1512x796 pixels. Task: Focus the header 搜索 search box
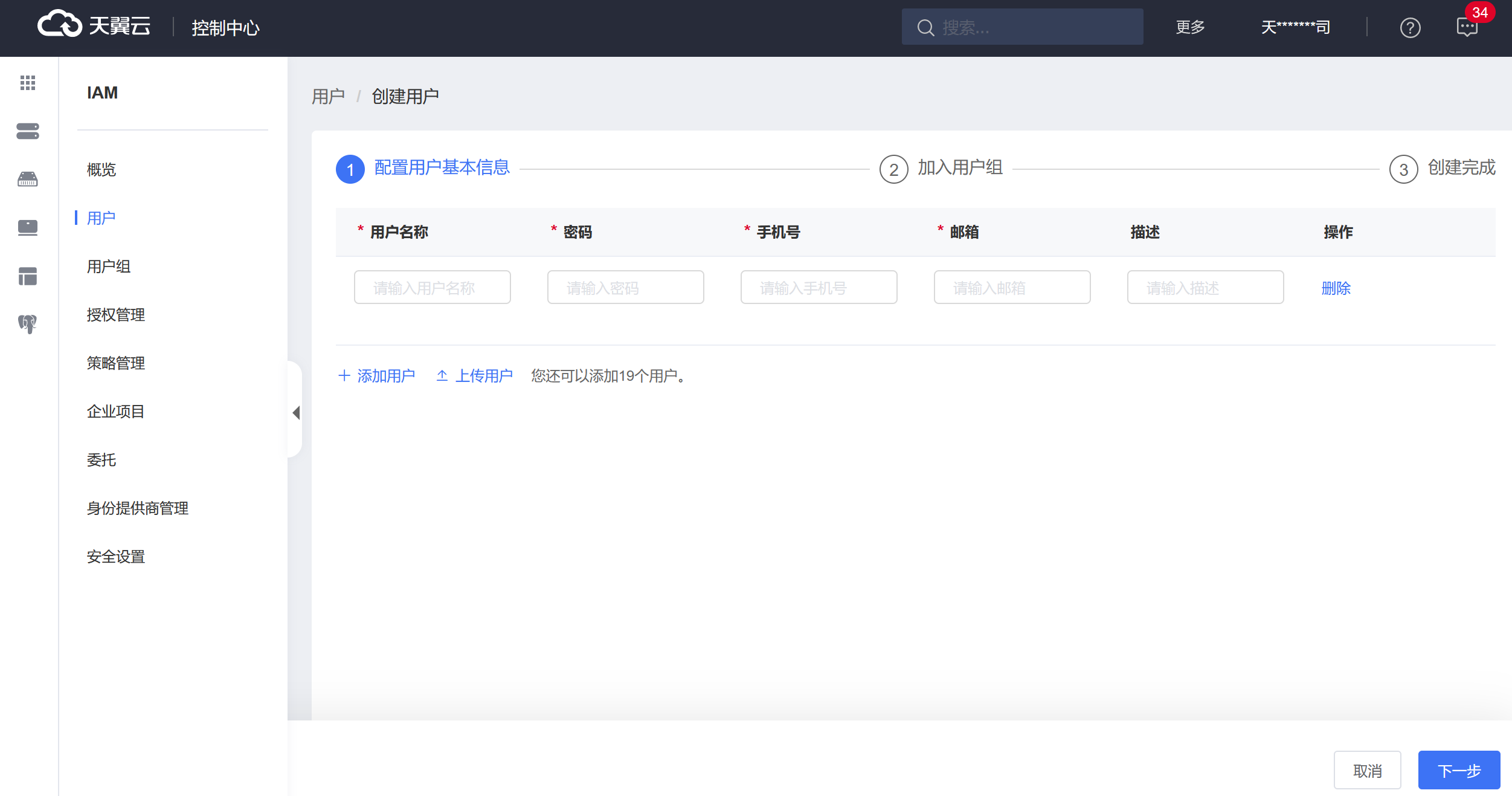(x=1023, y=27)
